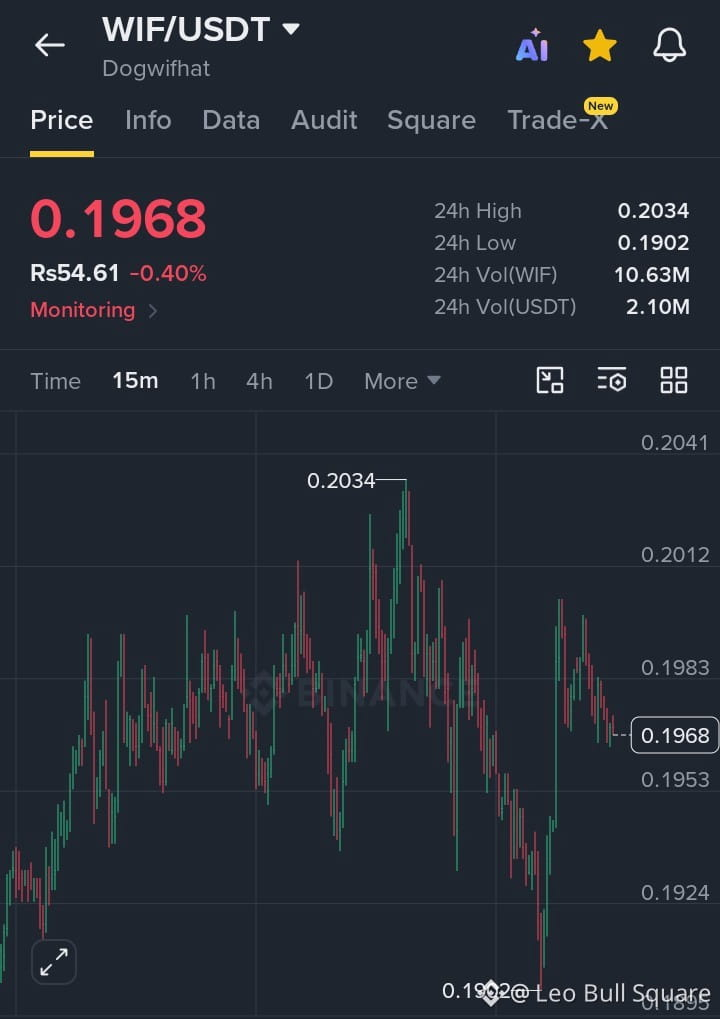Open the More timeframes dropdown
The height and width of the screenshot is (1019, 720).
coord(402,381)
